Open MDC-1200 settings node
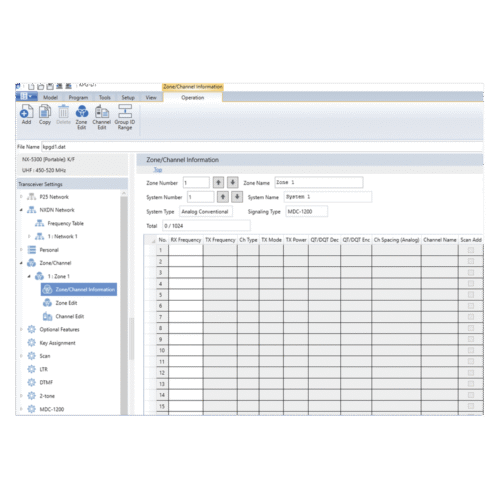This screenshot has height=500, width=500. tap(52, 409)
